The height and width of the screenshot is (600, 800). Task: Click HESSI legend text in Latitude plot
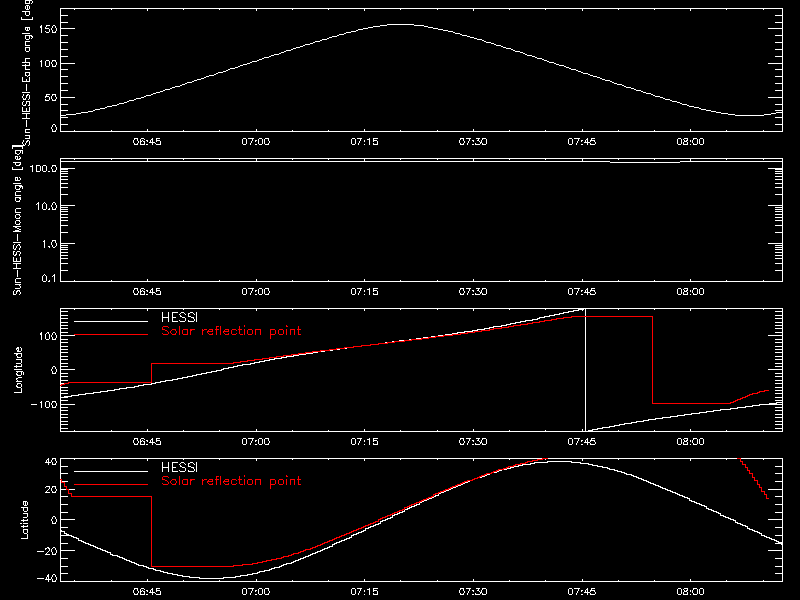(x=179, y=467)
